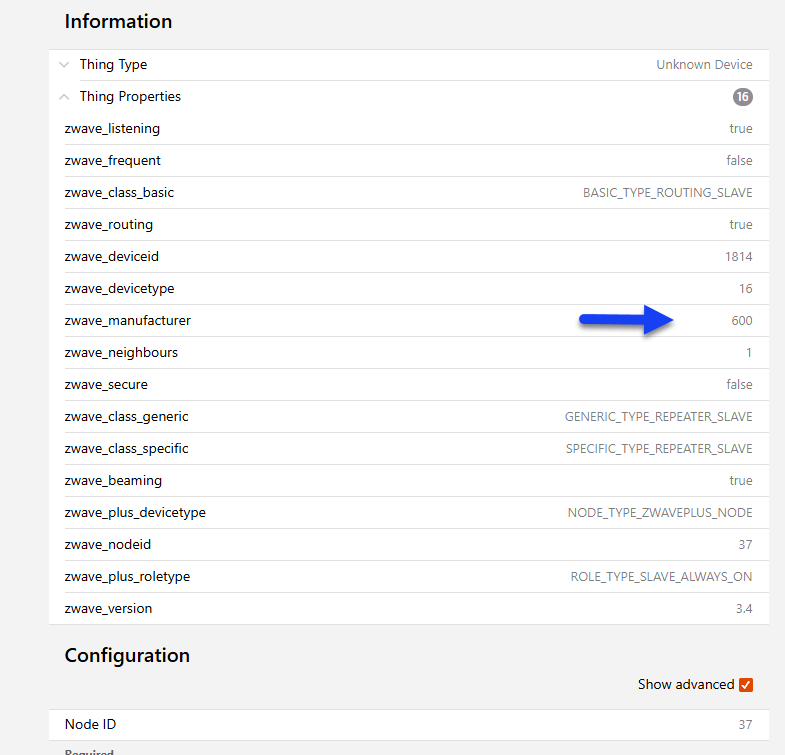Click the Configuration section heading
785x755 pixels.
[x=127, y=656]
